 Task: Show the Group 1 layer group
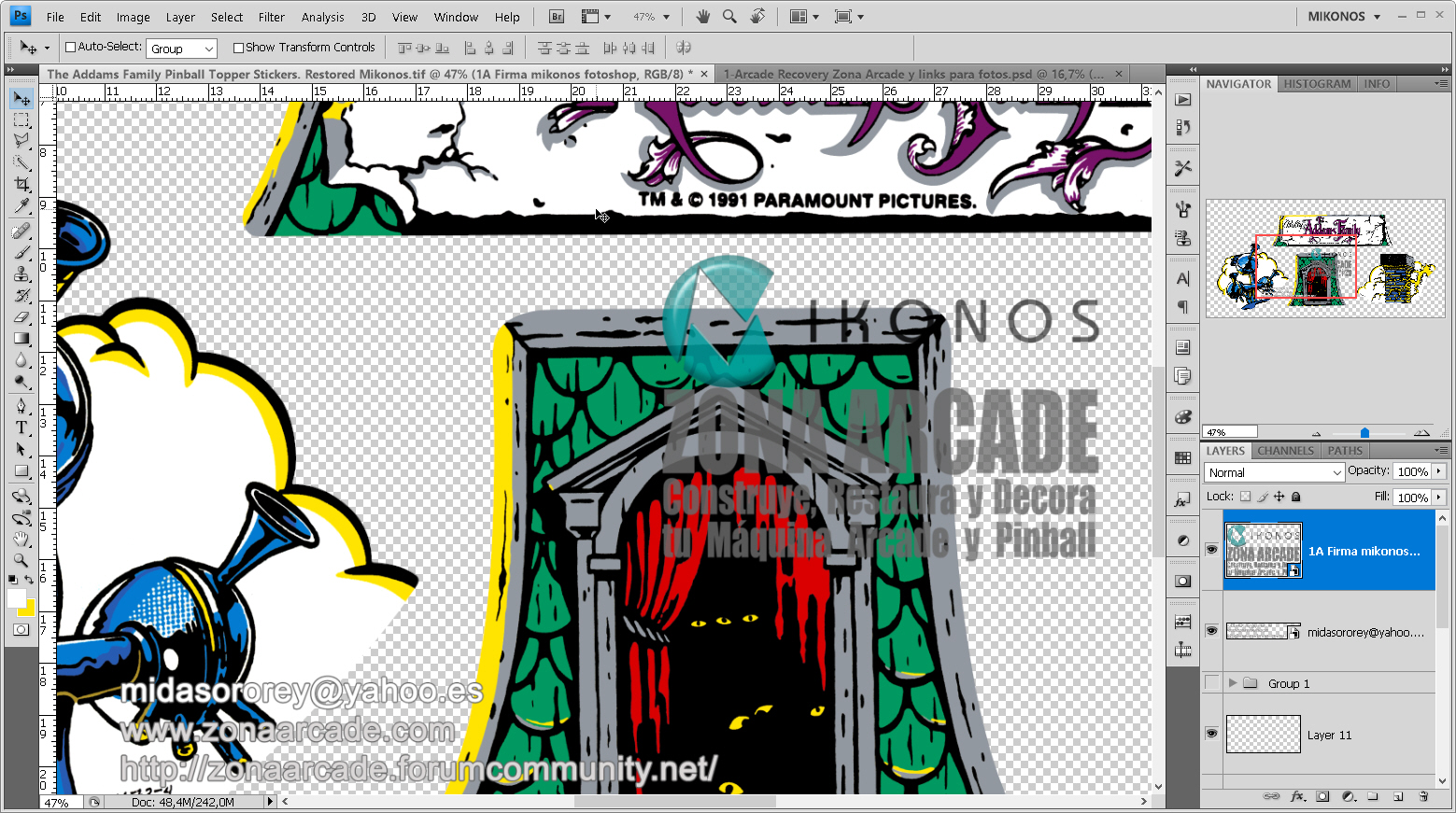[x=1211, y=683]
